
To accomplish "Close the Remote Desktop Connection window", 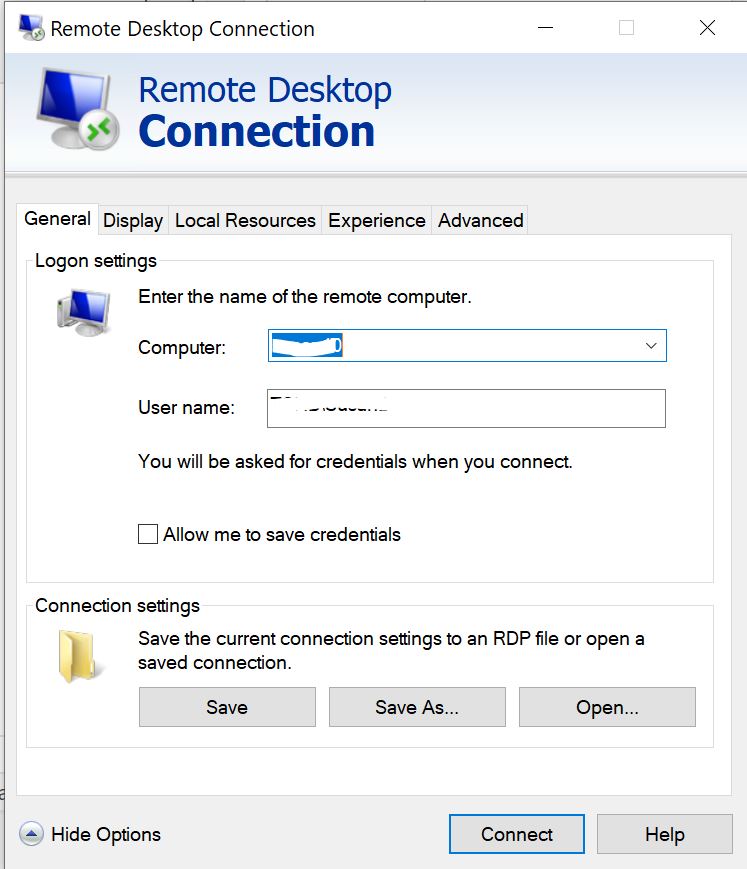I will click(707, 28).
